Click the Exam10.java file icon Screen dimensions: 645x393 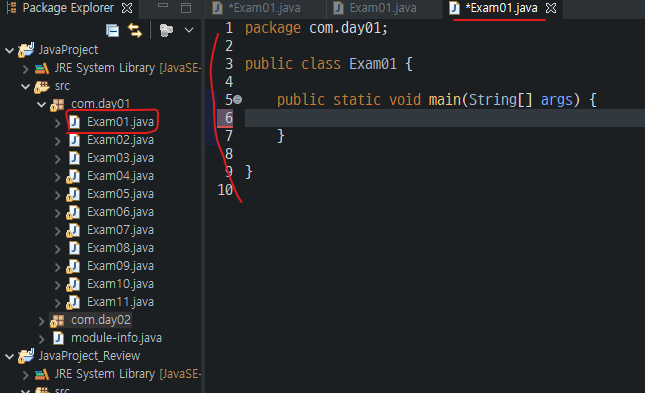73,284
